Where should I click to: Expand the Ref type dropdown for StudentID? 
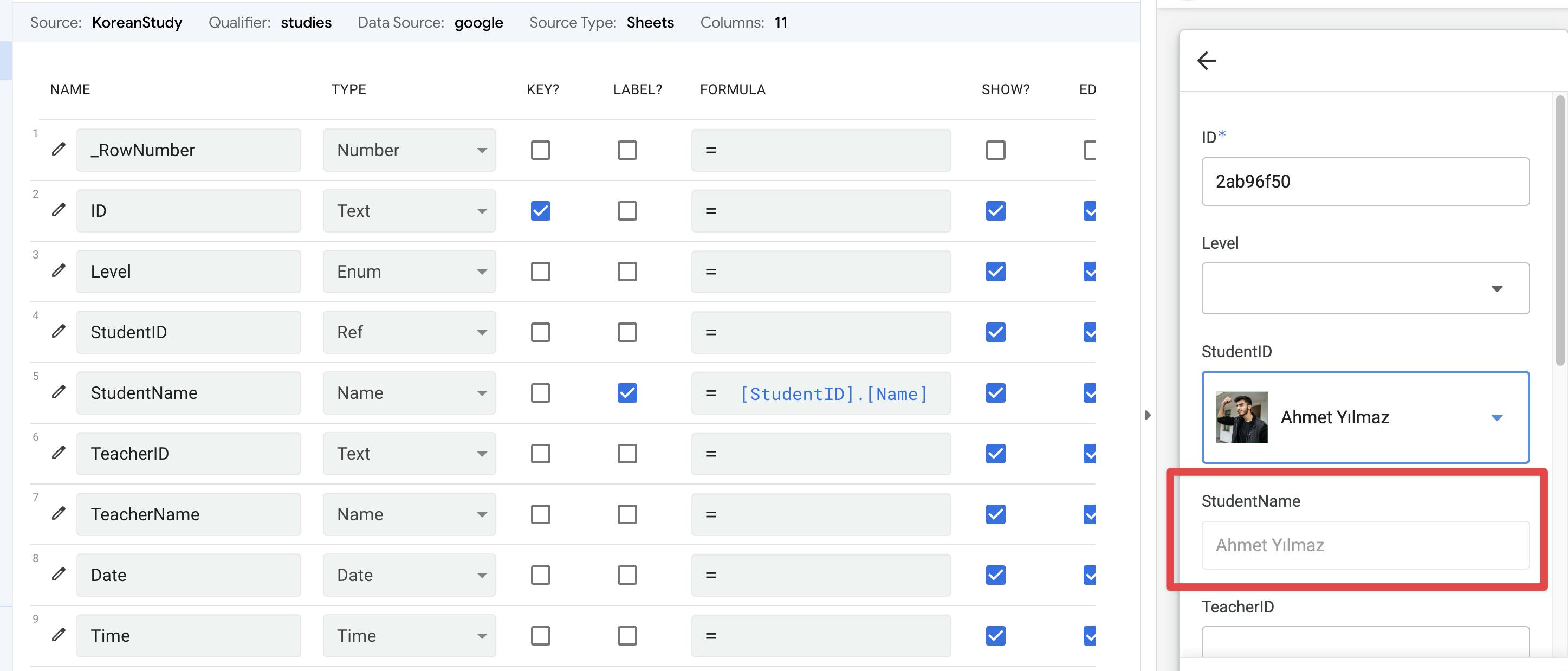pos(409,332)
